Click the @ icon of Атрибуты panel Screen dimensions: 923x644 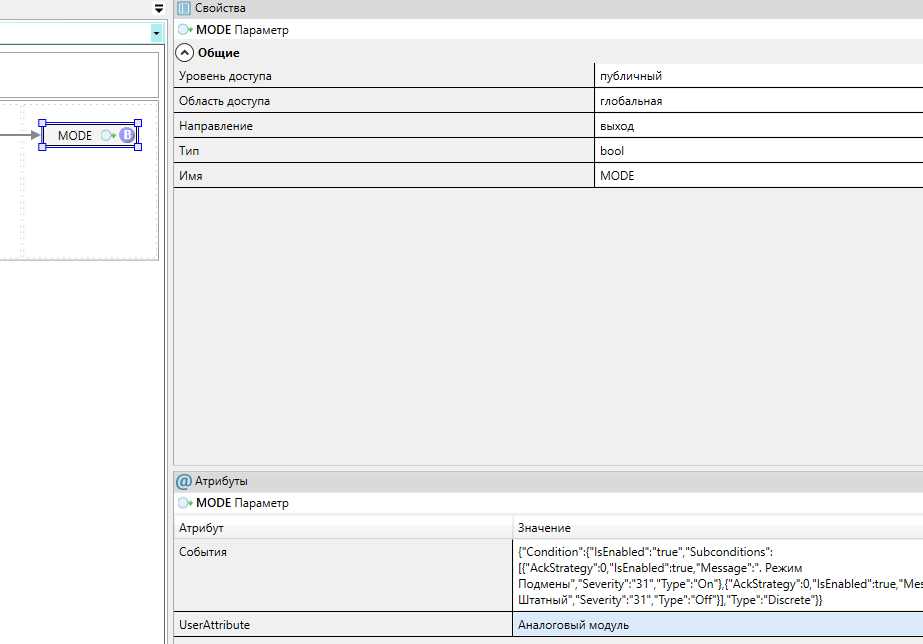(x=184, y=481)
